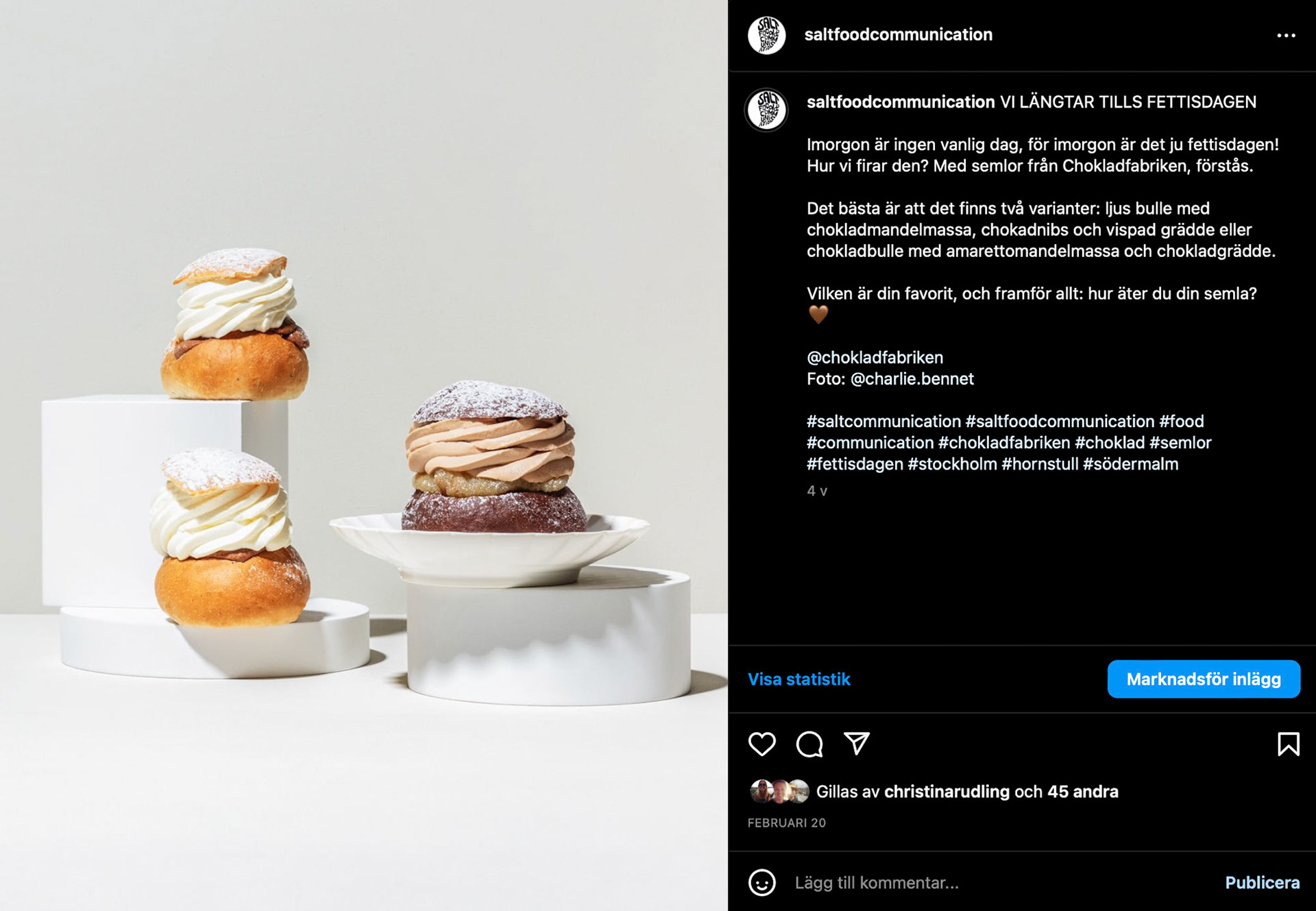Open christinarudling's profile from likes
Screen dimensions: 1316x911
[x=947, y=792]
